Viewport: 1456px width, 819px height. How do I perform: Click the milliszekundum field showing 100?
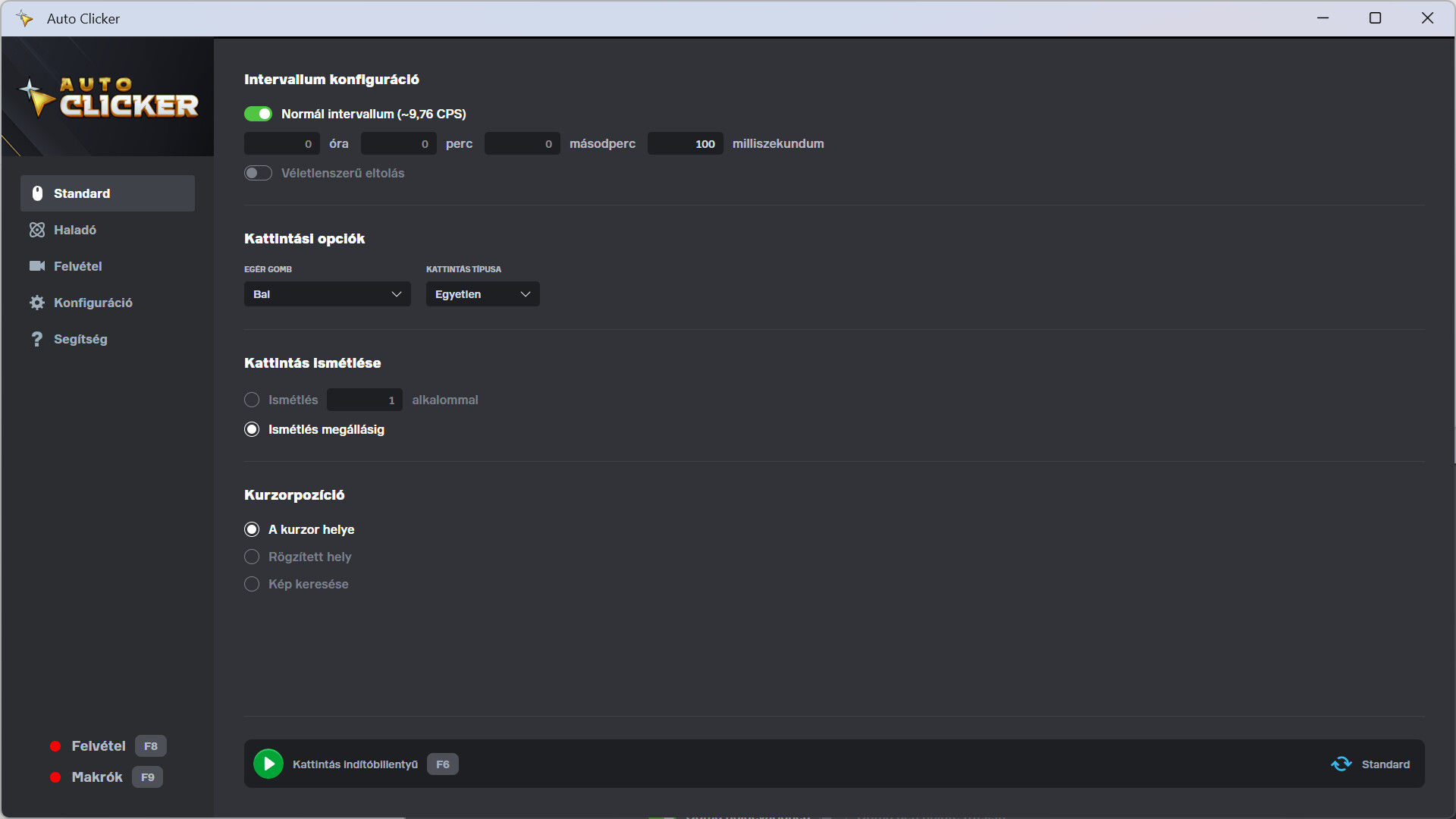pos(686,143)
